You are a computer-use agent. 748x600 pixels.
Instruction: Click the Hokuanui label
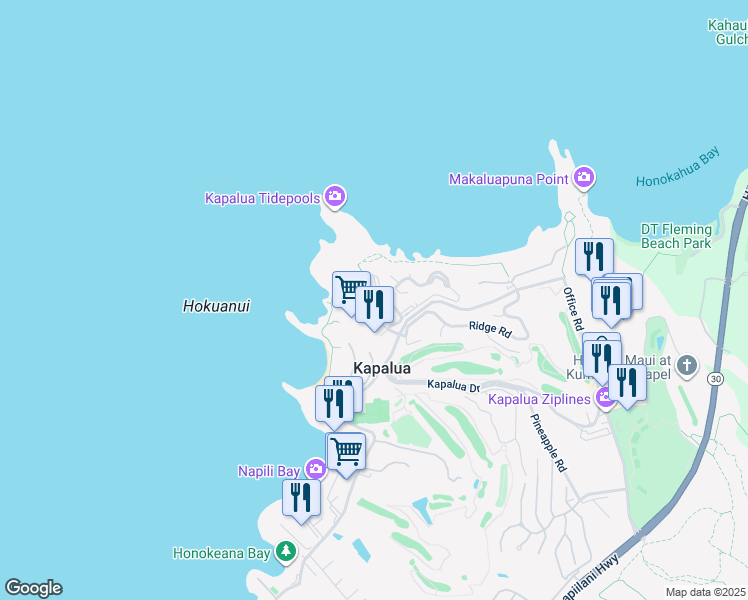pos(216,306)
